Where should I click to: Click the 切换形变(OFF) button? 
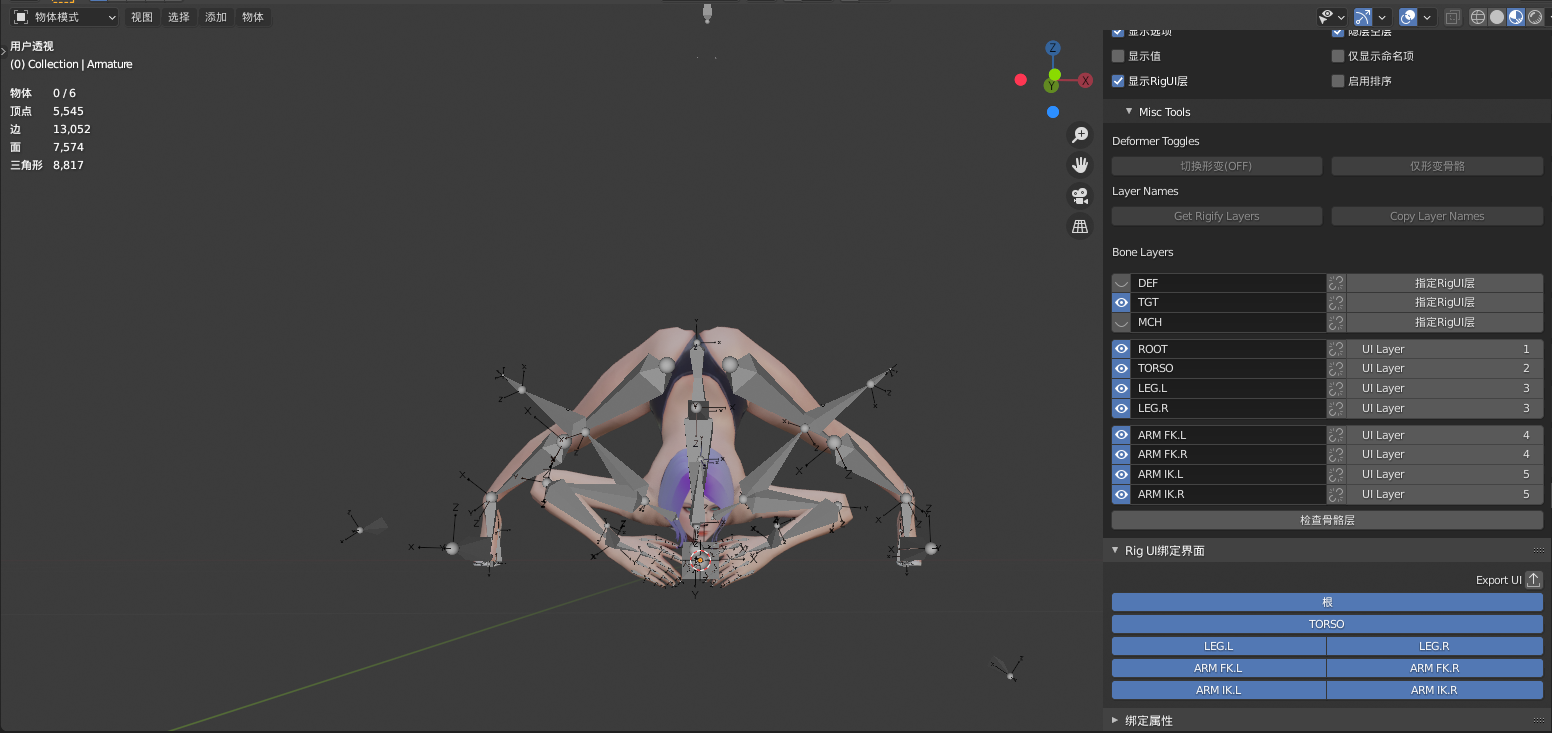[x=1217, y=166]
